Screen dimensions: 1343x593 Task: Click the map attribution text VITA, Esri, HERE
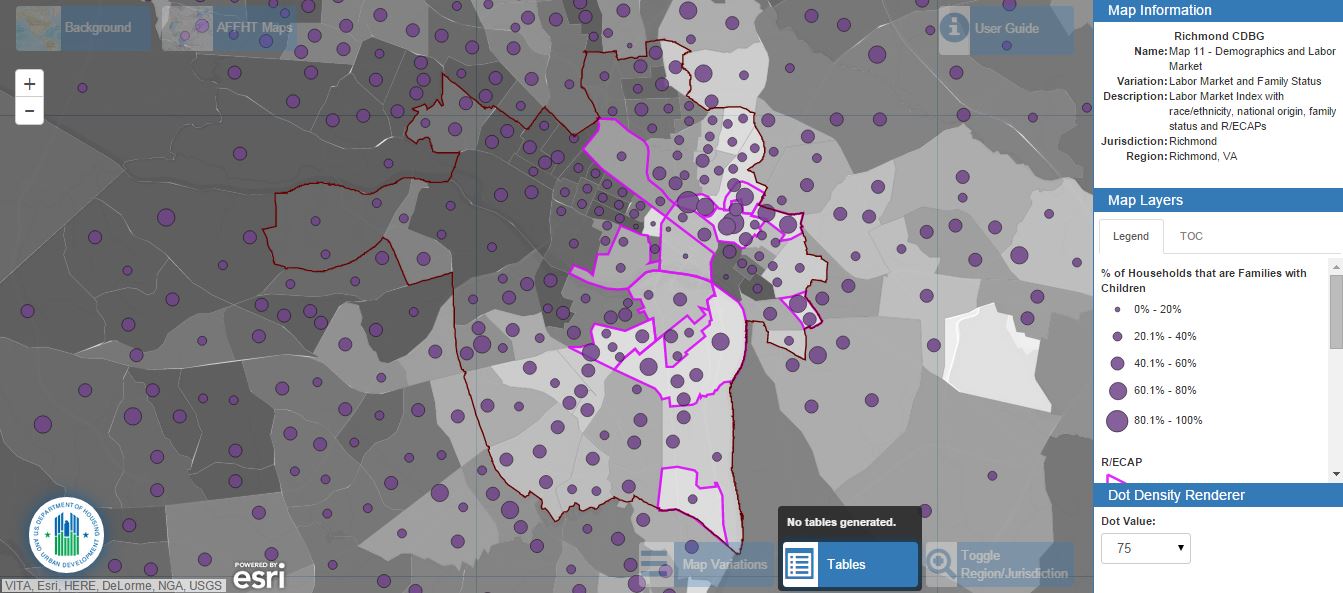coord(112,586)
